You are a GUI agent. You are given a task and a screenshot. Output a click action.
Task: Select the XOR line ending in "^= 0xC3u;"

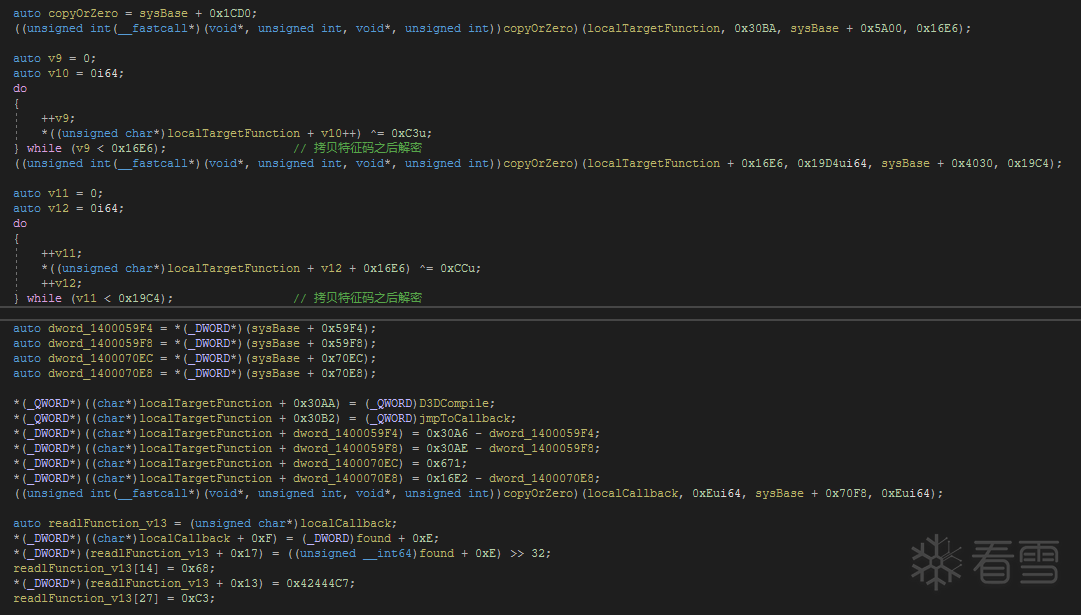[236, 133]
